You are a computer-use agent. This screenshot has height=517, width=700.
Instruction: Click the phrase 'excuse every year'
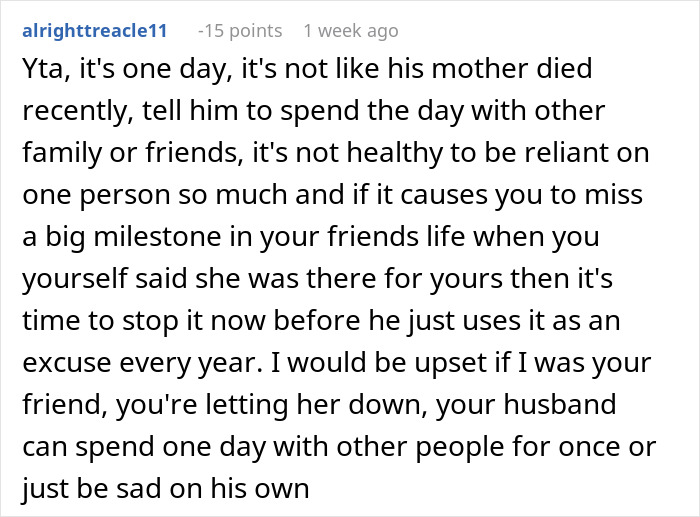coord(142,363)
